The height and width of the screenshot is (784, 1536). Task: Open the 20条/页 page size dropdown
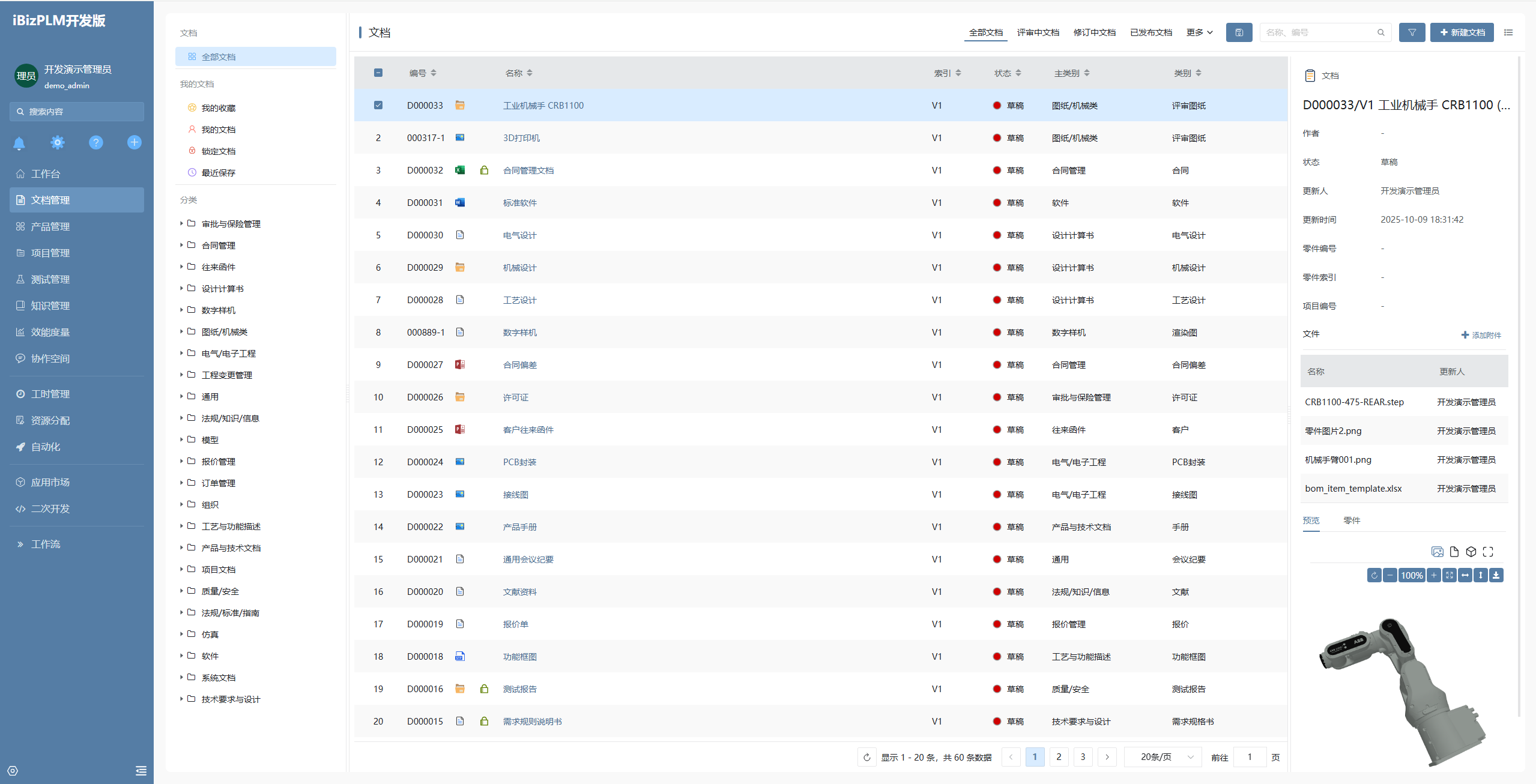[x=1163, y=757]
